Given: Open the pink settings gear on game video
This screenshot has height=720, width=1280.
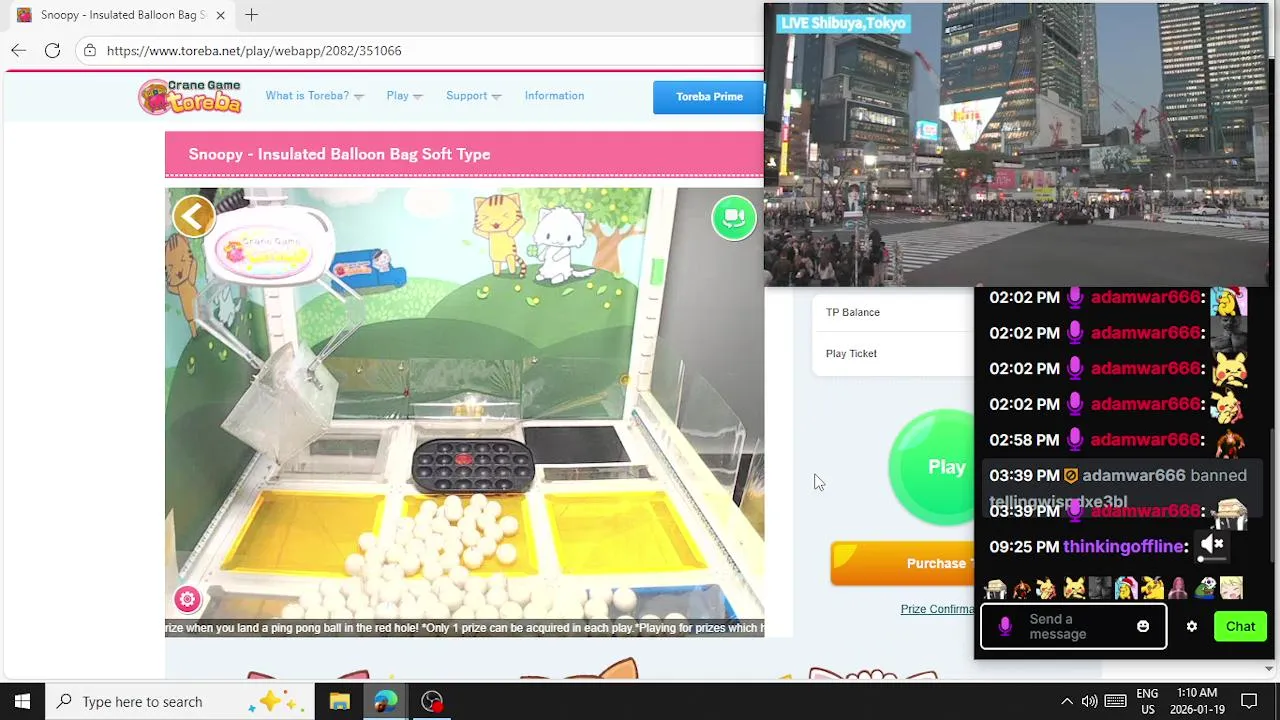Looking at the screenshot, I should [x=187, y=599].
